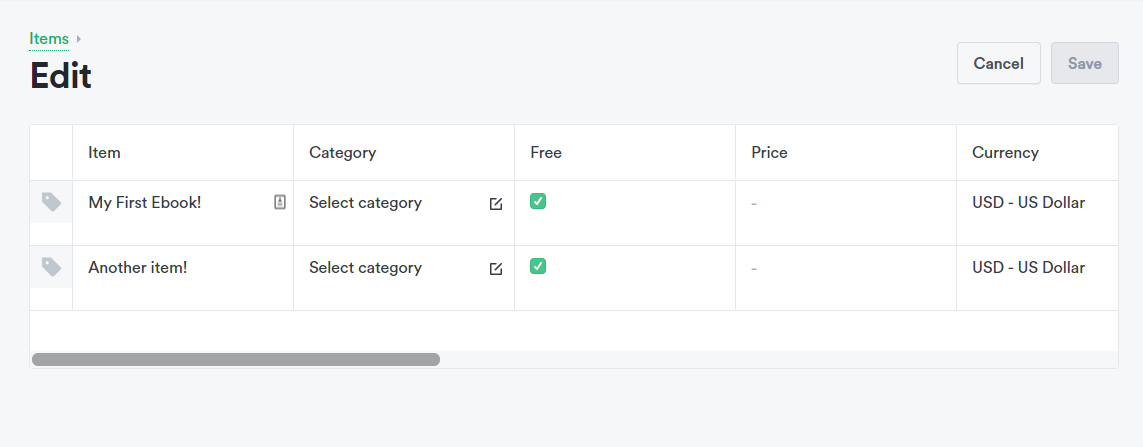The height and width of the screenshot is (447, 1143).
Task: Click the tag icon beside Another item!
Action: pyautogui.click(x=51, y=267)
